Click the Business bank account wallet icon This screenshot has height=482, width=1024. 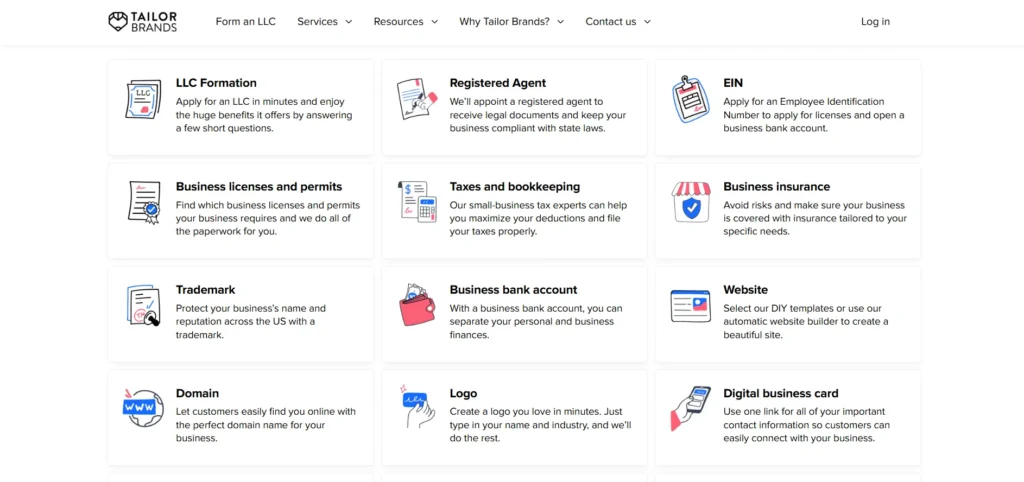click(416, 306)
